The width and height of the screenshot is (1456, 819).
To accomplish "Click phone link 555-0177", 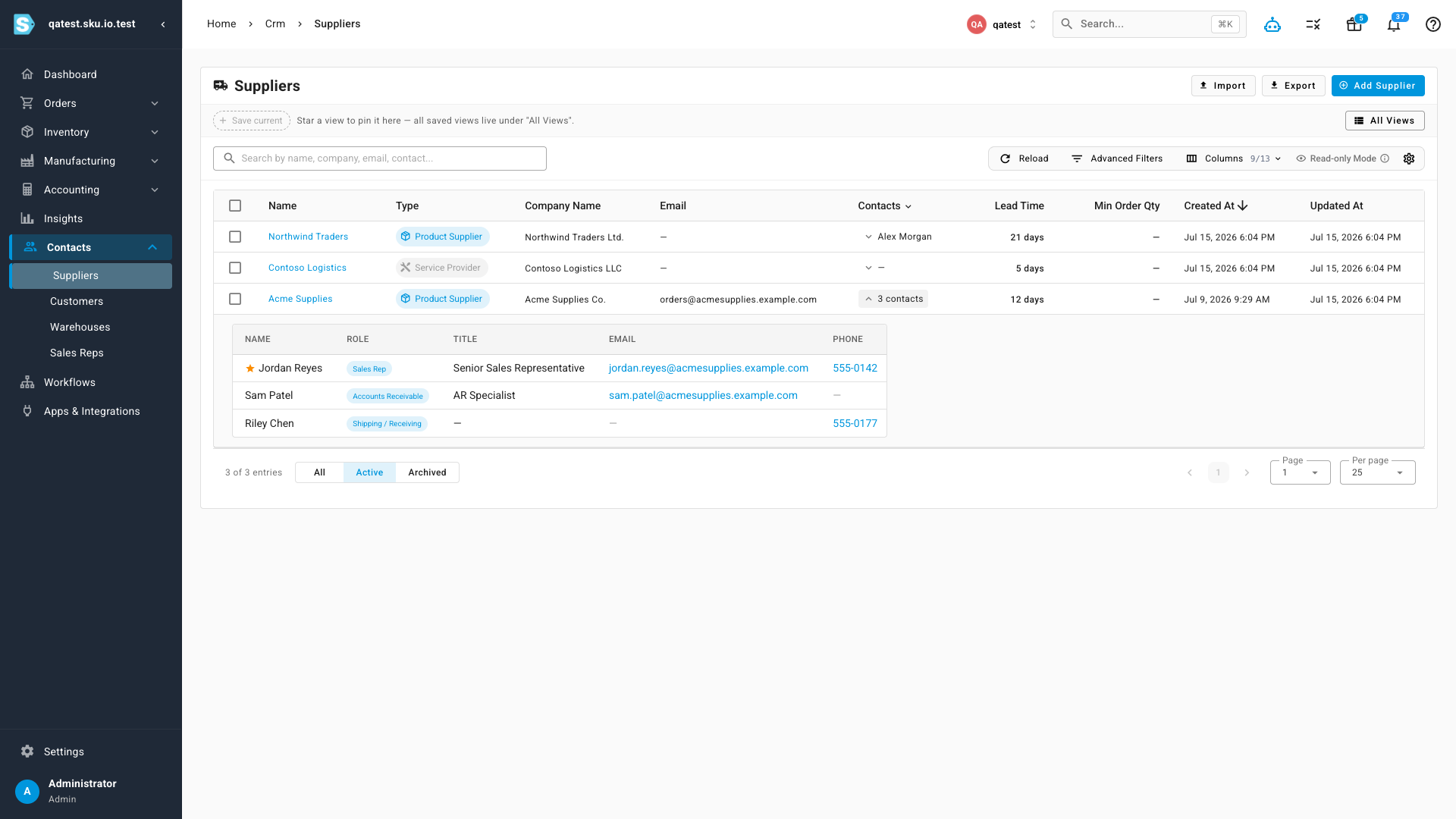I will [x=855, y=424].
